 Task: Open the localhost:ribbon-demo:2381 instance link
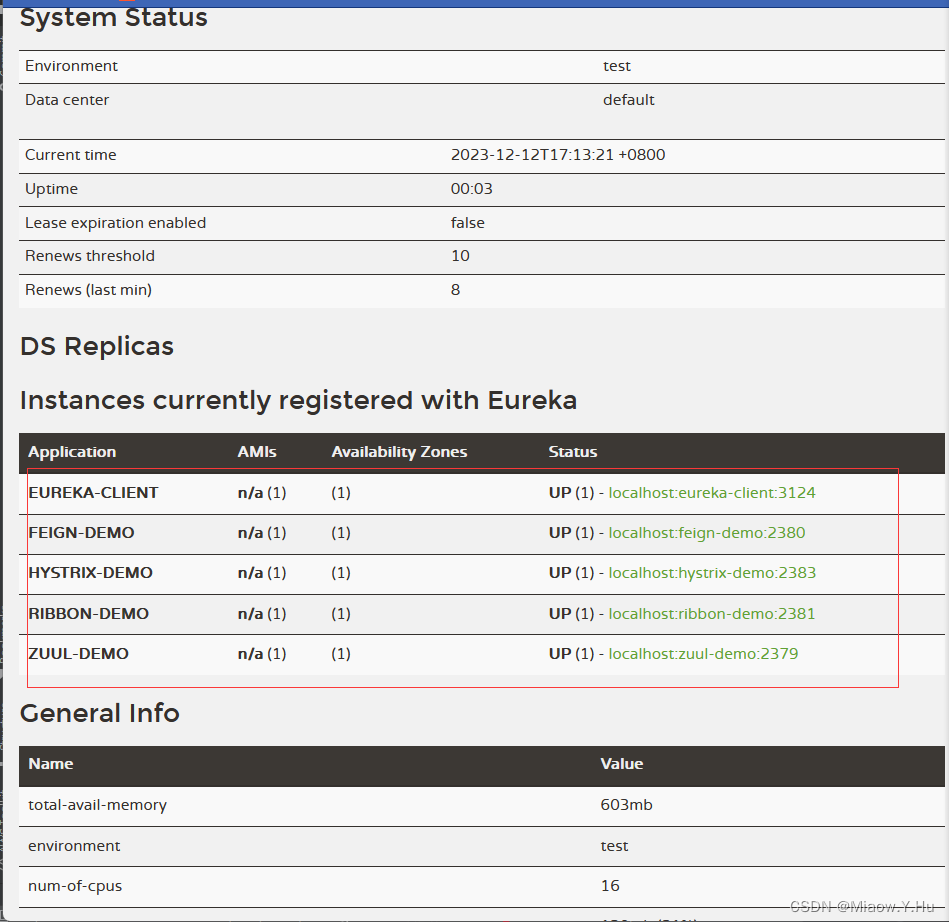pyautogui.click(x=711, y=614)
